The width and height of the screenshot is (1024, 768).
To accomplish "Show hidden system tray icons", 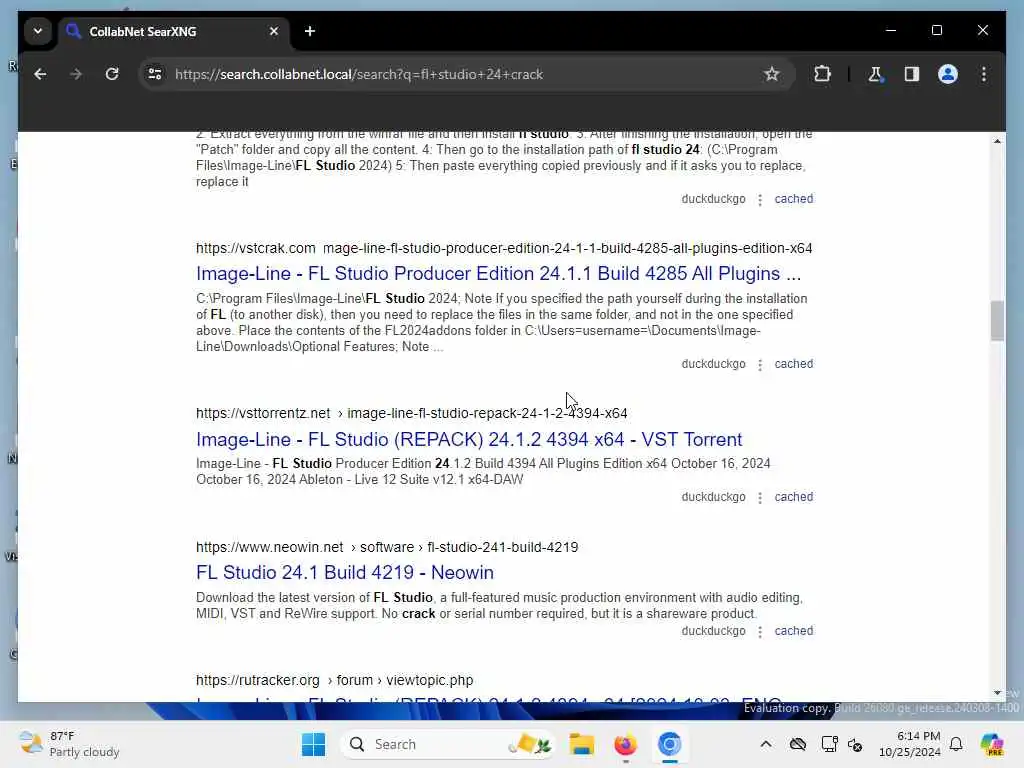I will point(766,744).
